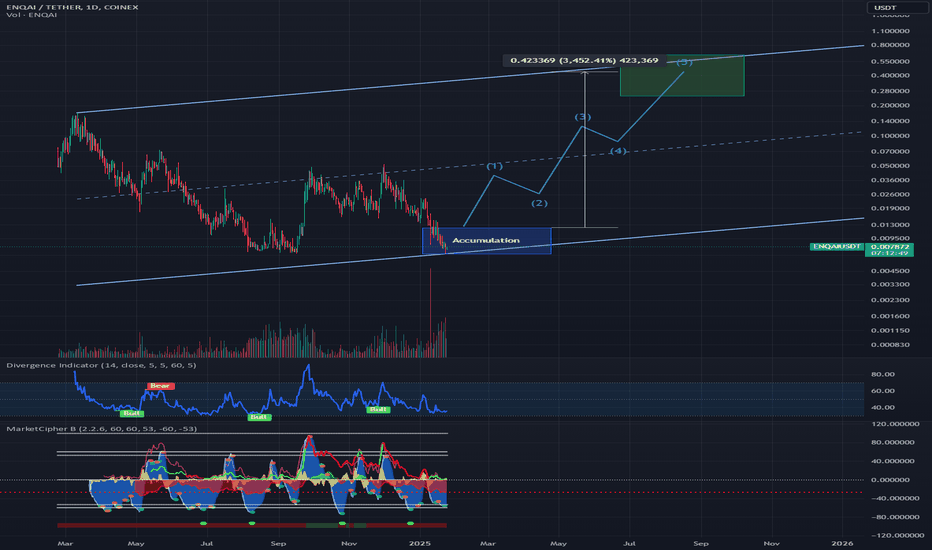Click the 0.003300 price axis level
This screenshot has width=932, height=550.
(890, 285)
